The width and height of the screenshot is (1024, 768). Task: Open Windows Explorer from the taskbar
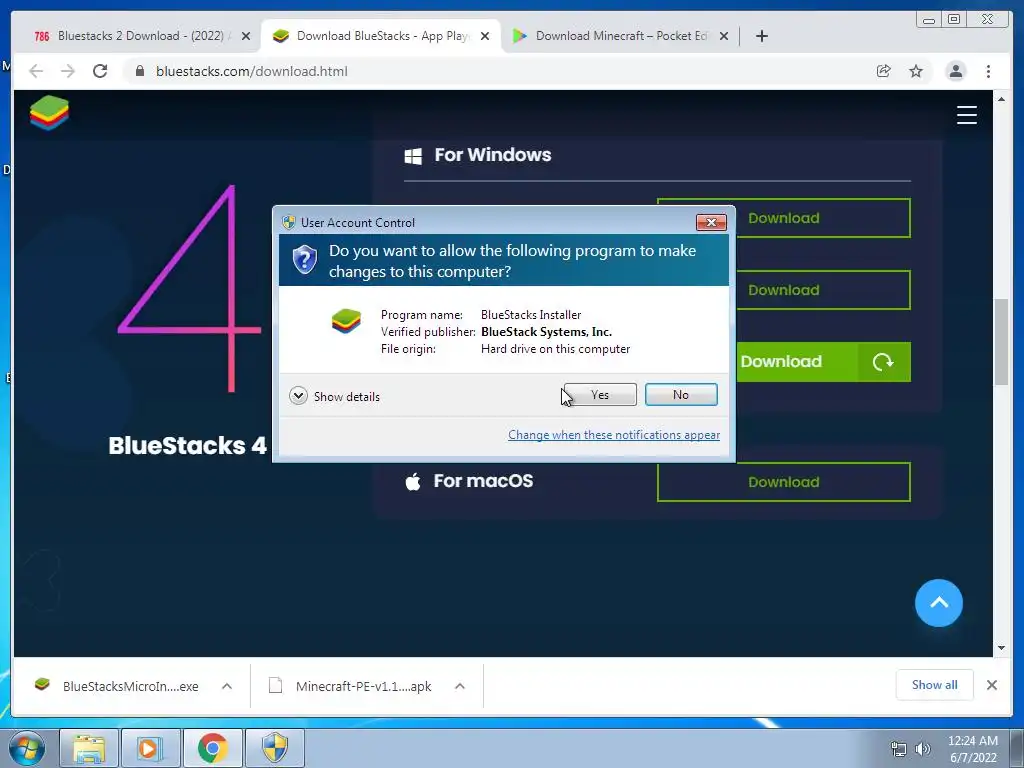click(89, 748)
